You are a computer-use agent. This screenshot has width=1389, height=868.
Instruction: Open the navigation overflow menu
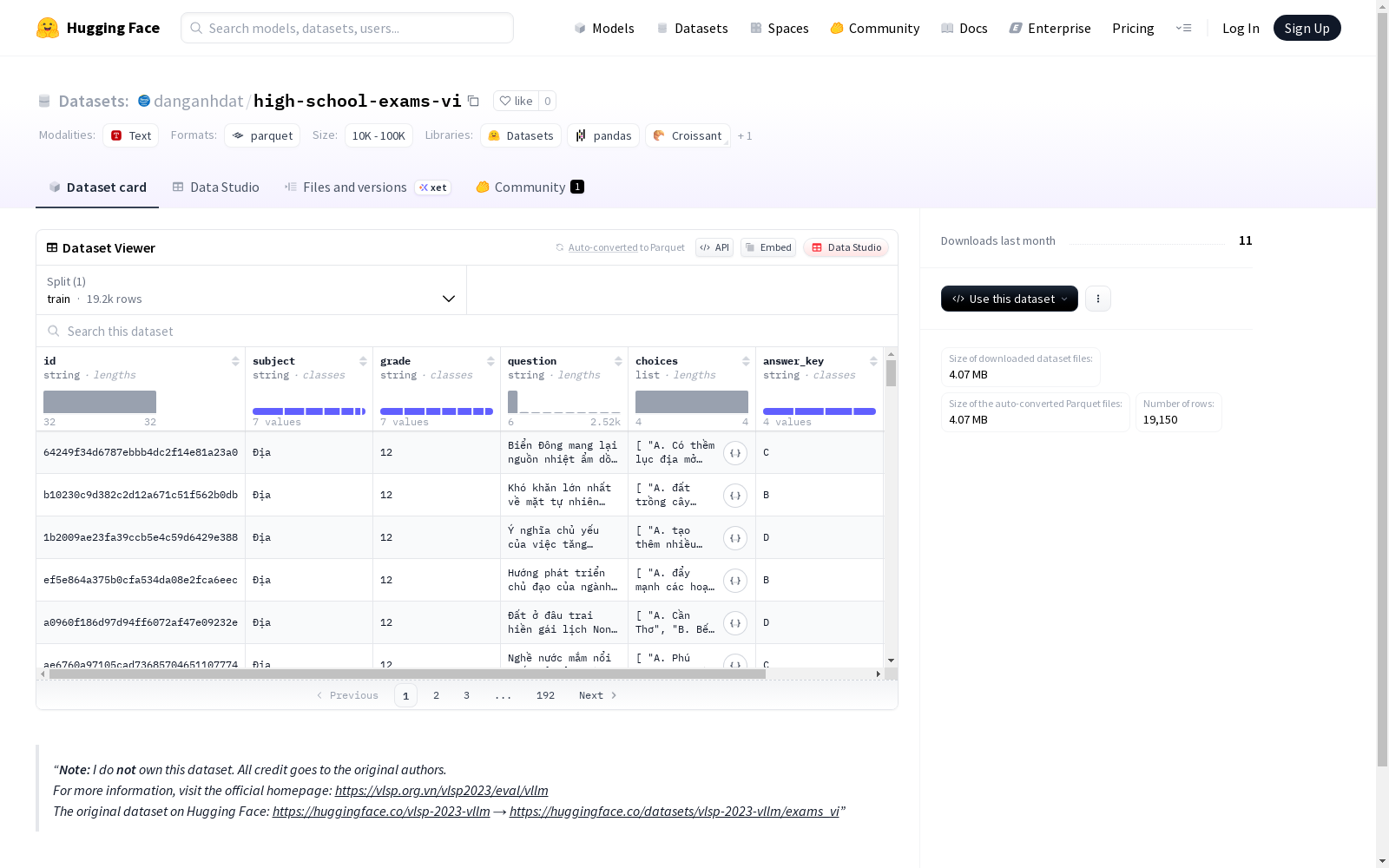[x=1183, y=28]
